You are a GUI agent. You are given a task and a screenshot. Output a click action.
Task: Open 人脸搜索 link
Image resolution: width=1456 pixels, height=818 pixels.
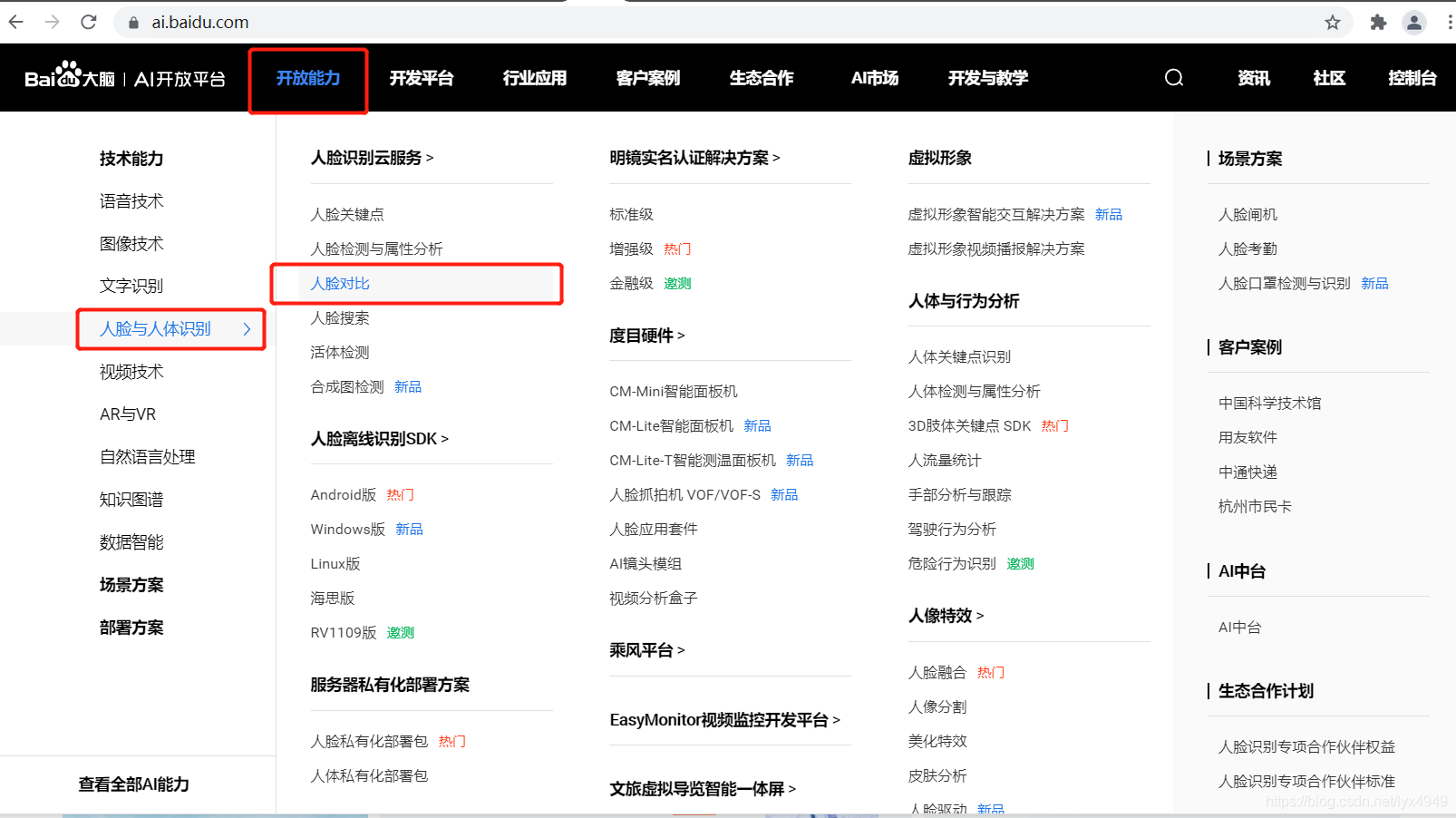[340, 318]
